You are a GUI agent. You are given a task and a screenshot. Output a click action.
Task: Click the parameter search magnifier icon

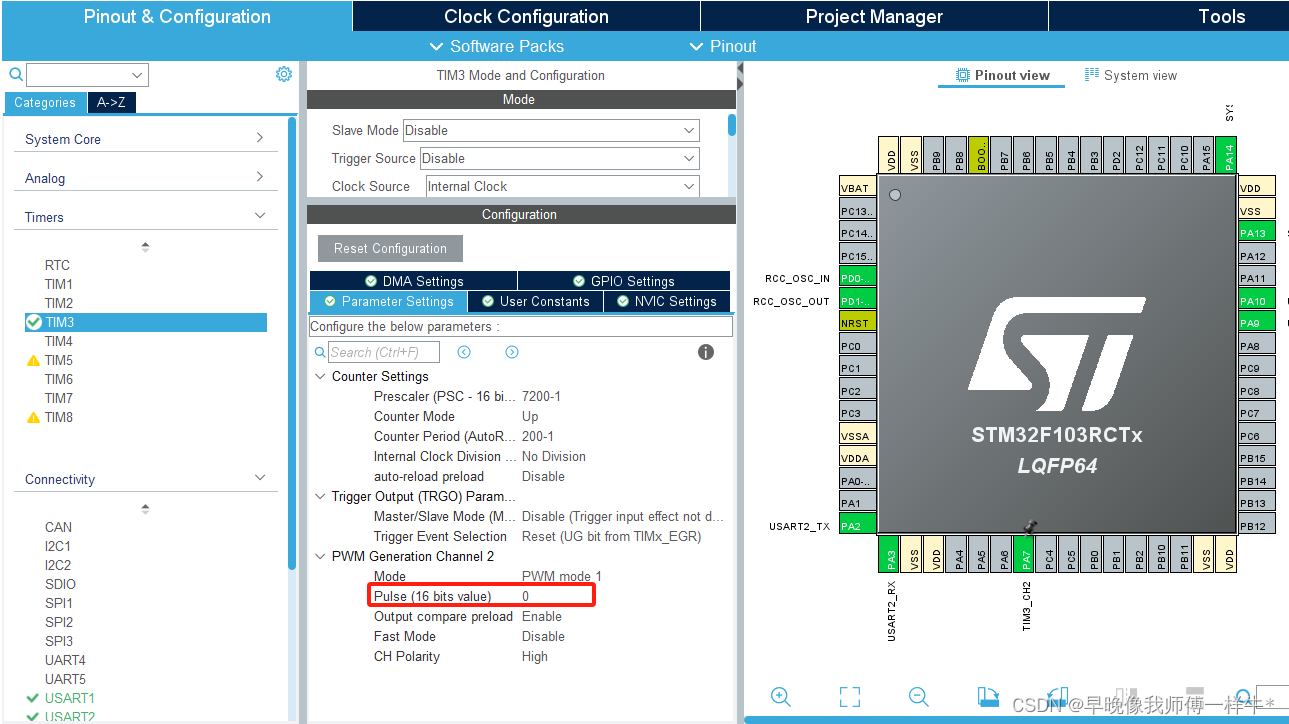coord(320,352)
